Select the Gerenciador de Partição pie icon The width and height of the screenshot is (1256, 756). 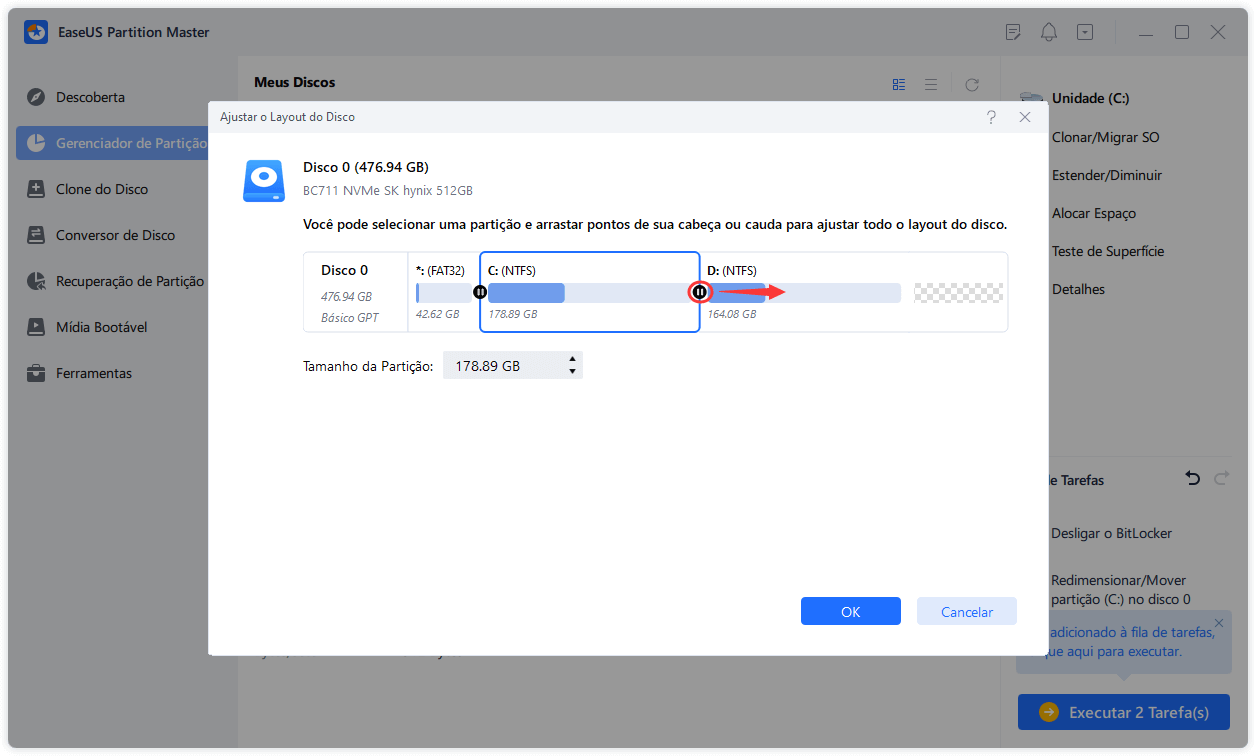[36, 143]
